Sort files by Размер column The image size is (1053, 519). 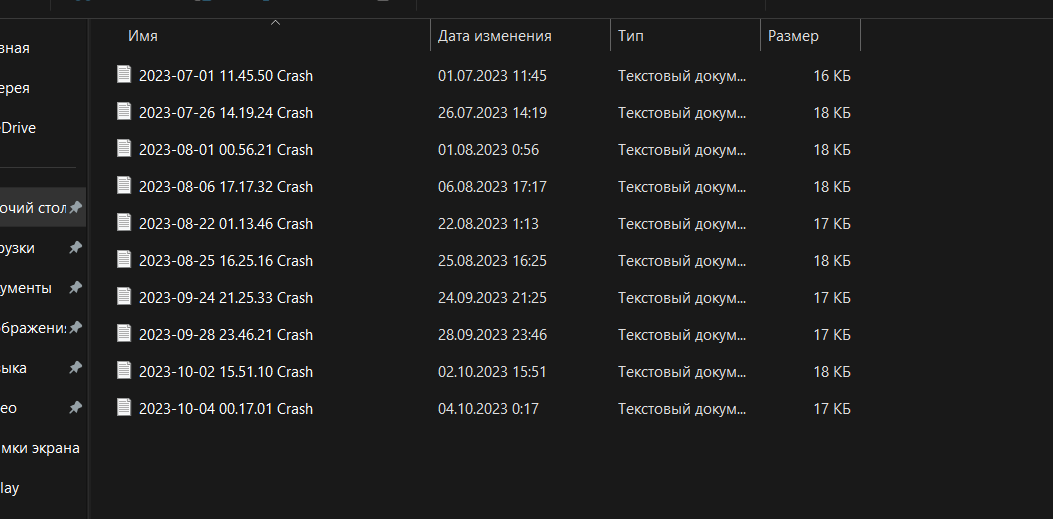tap(793, 36)
